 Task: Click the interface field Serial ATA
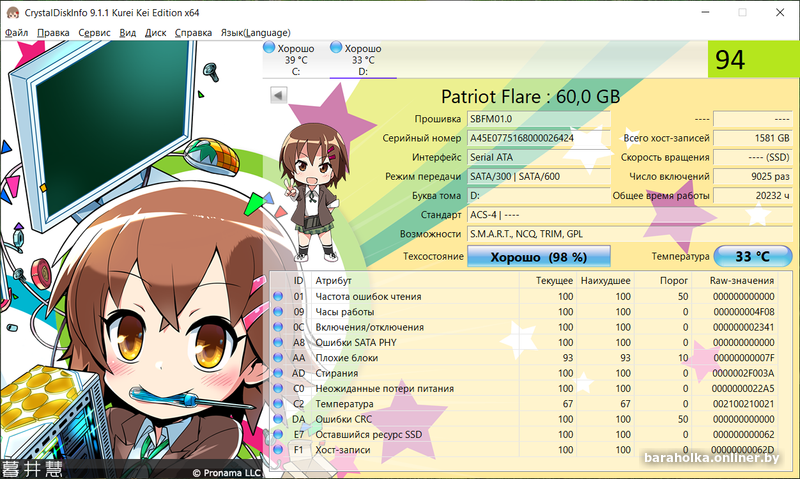pos(539,157)
